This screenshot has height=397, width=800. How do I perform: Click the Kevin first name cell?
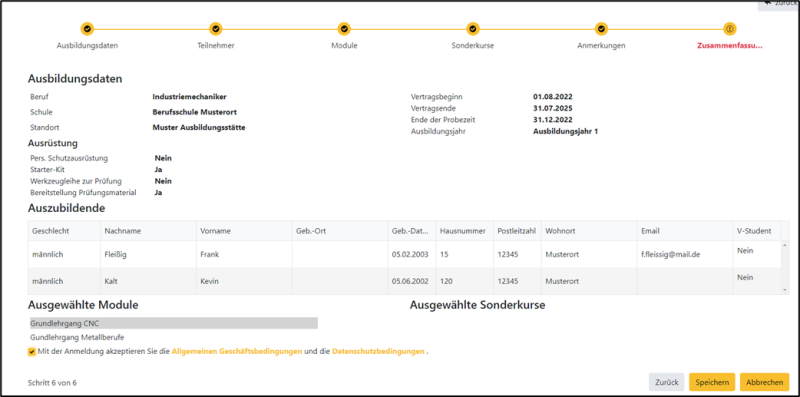click(x=244, y=281)
